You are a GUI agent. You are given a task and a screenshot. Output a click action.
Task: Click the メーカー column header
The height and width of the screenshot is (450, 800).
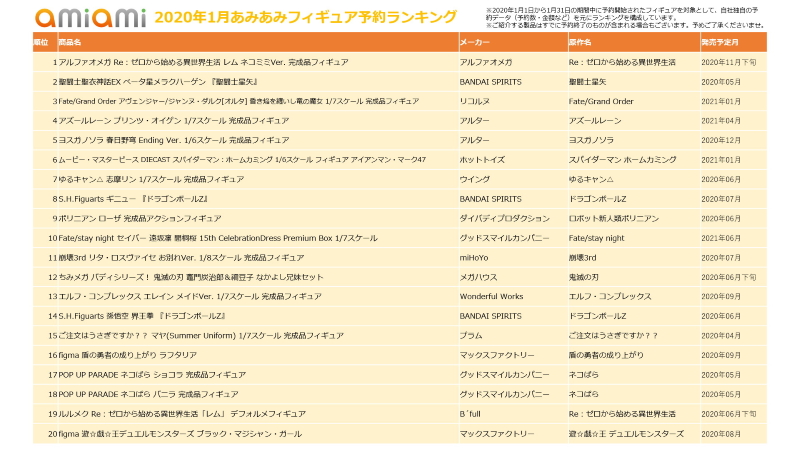click(474, 43)
